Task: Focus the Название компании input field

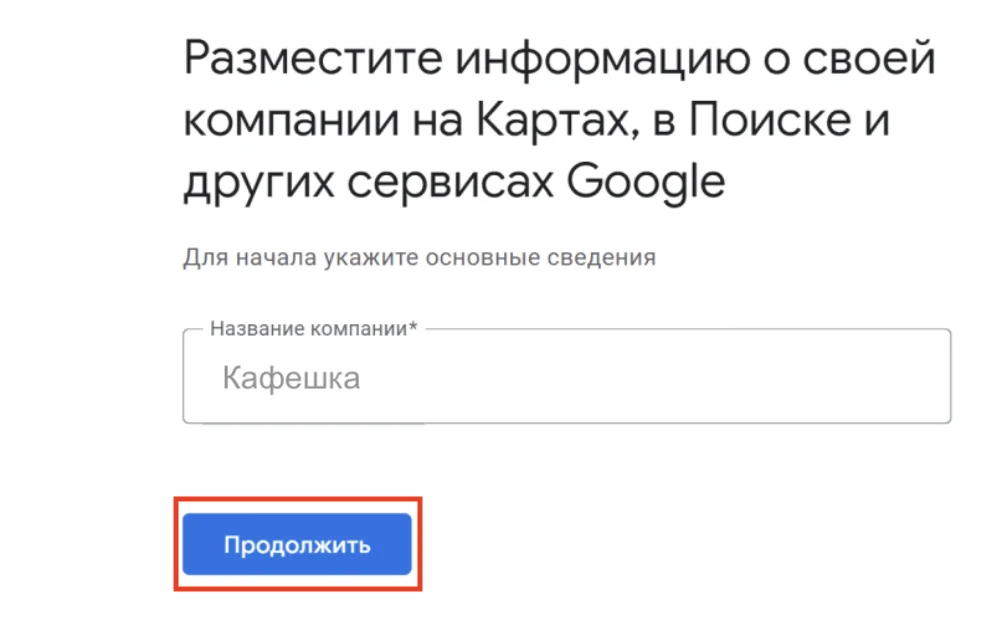Action: [566, 379]
